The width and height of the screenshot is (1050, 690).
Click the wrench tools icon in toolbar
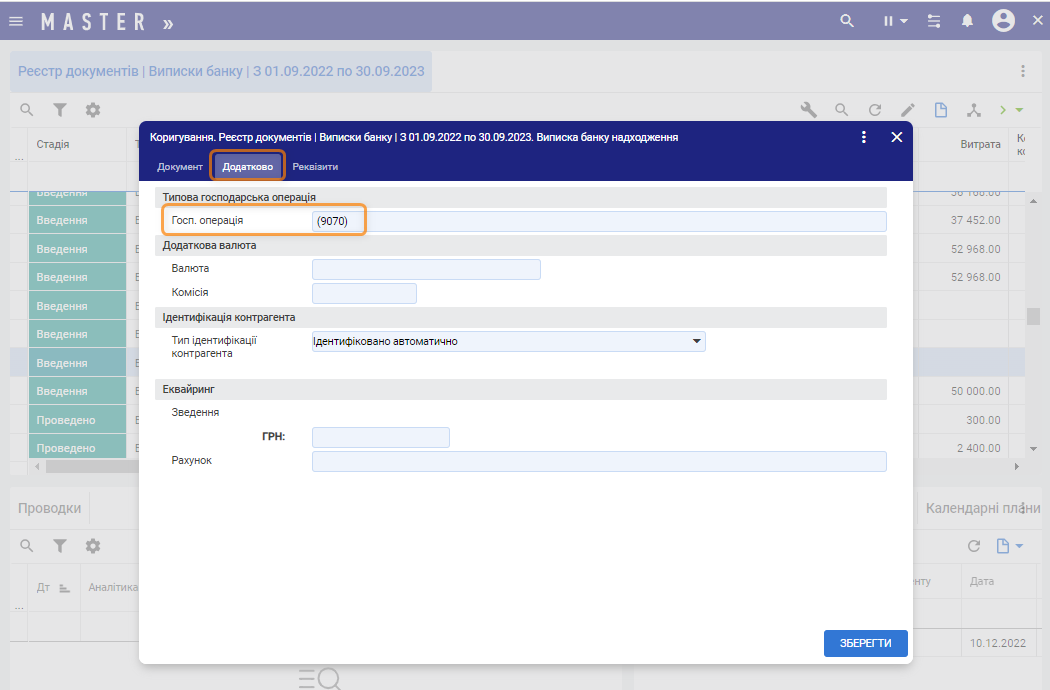pos(809,110)
